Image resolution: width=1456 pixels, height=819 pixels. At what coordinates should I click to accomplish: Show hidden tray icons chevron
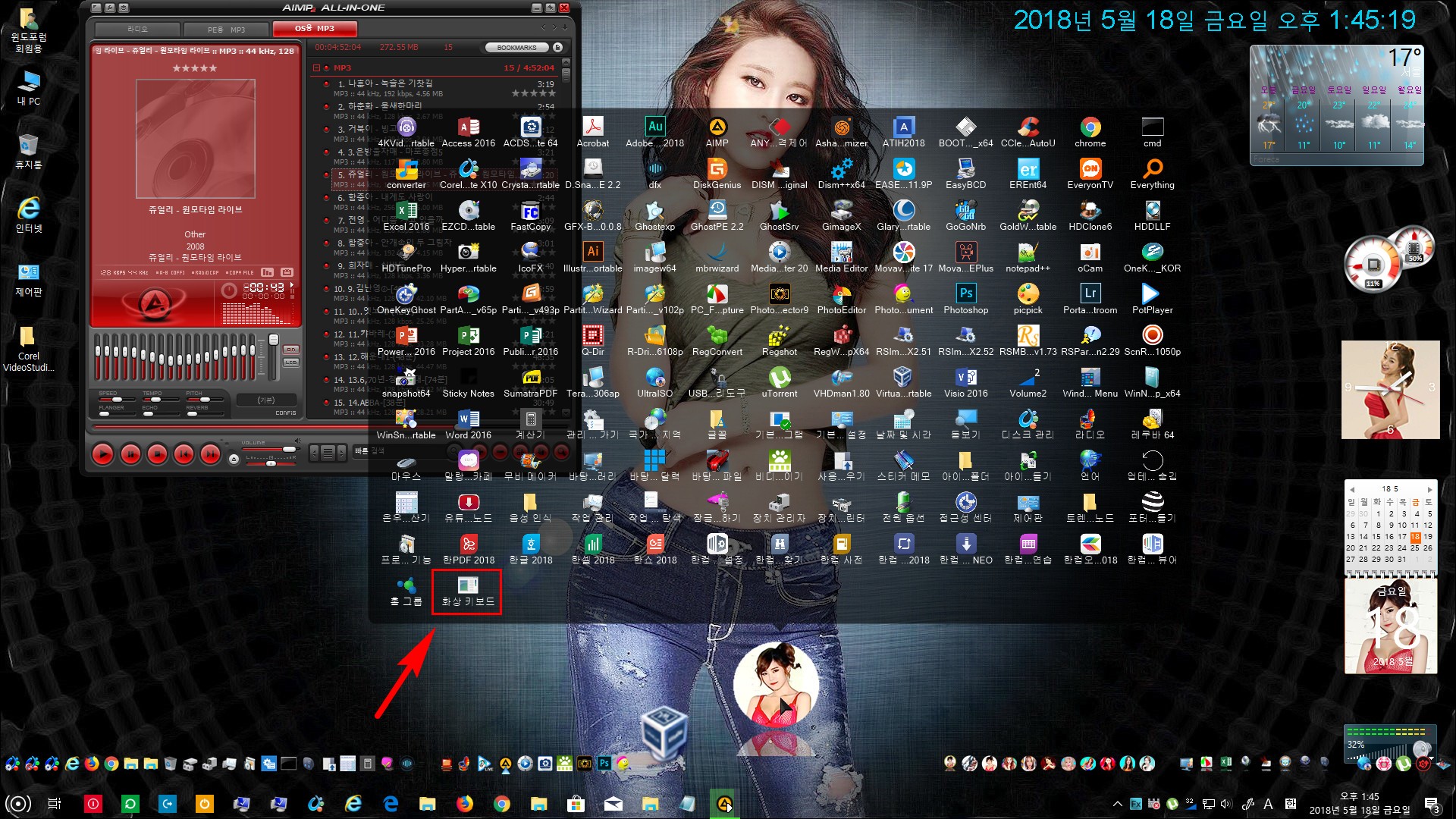click(x=1117, y=804)
